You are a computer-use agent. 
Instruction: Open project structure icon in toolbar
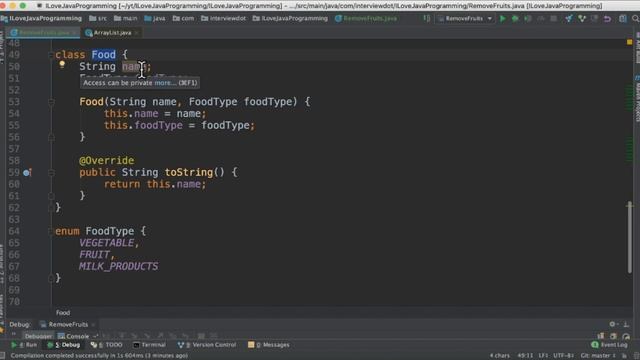point(622,18)
